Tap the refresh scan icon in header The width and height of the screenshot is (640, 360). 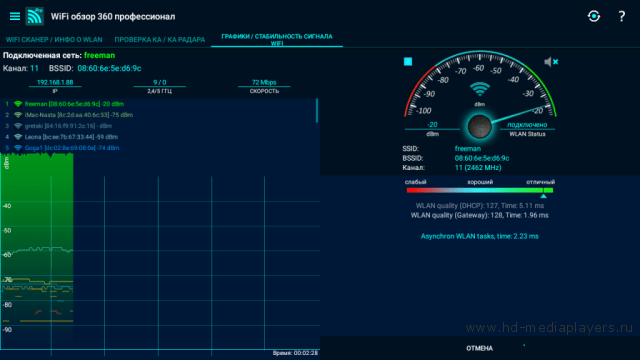tap(594, 16)
